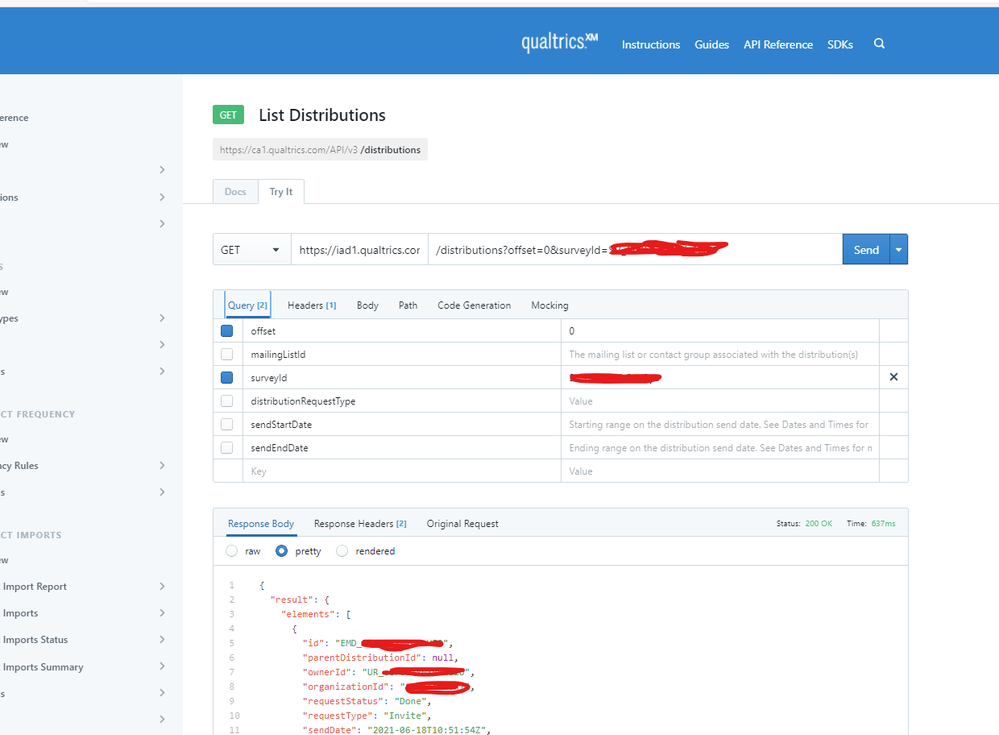Expand the Rules sidebar item chevron

coord(162,466)
